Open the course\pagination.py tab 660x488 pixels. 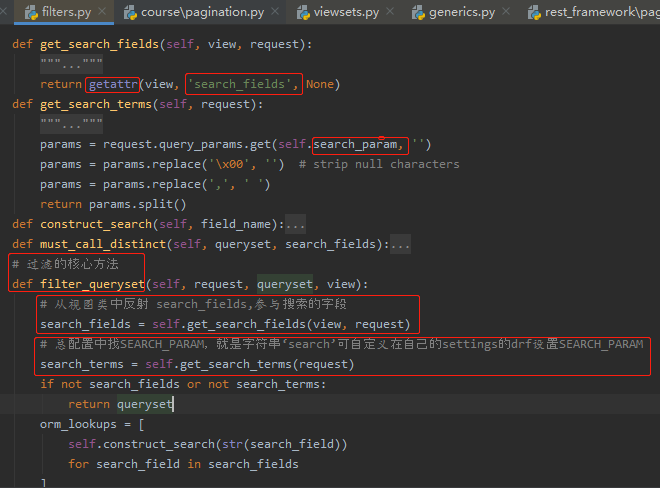pos(202,12)
